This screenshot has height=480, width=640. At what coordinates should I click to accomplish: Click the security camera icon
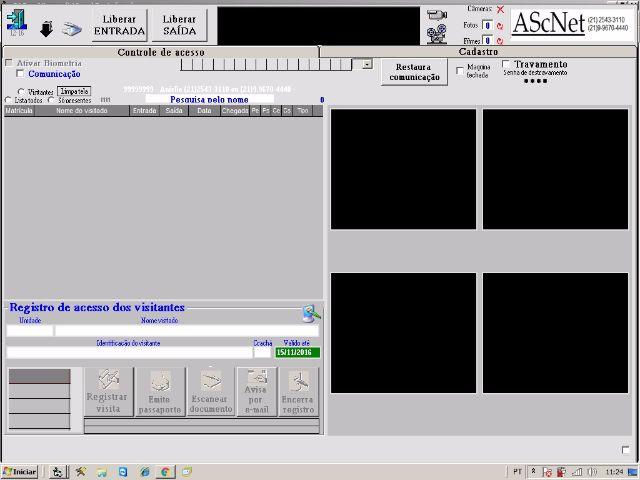click(437, 15)
